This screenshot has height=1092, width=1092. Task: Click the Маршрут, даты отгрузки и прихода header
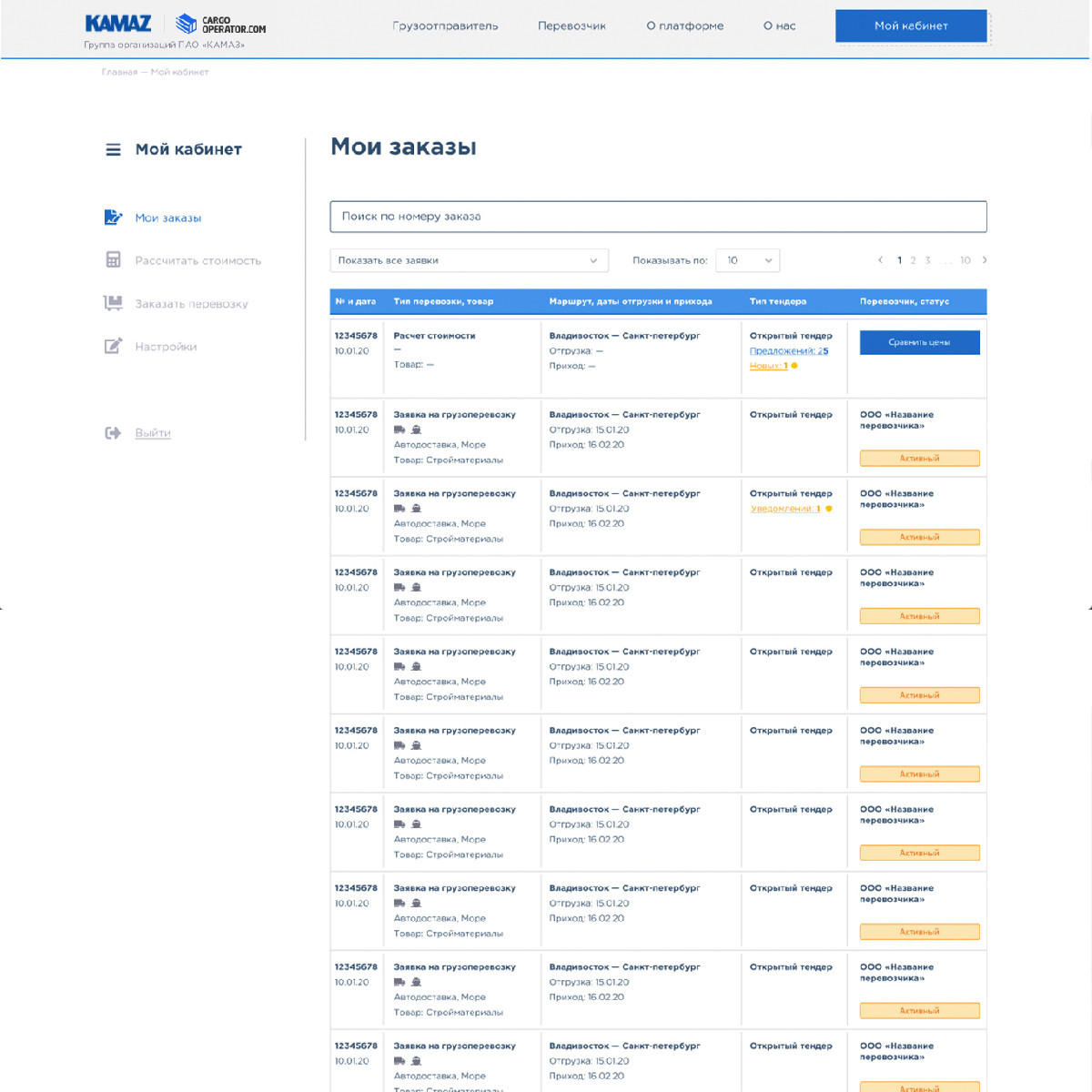pyautogui.click(x=631, y=301)
